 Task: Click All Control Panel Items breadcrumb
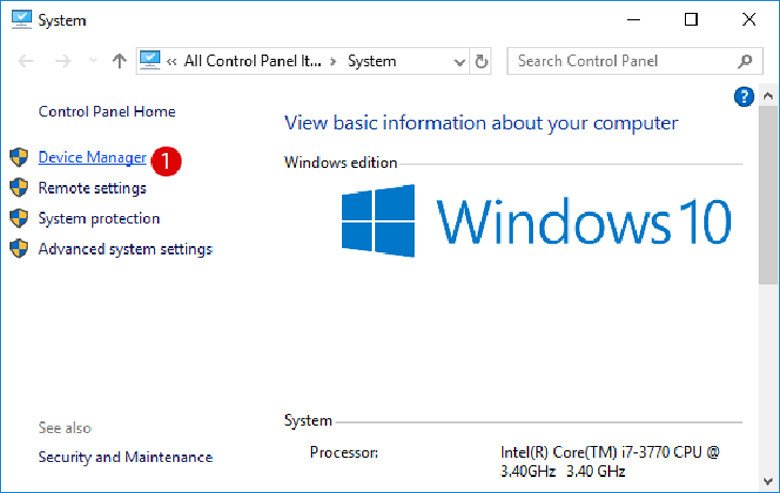click(253, 61)
